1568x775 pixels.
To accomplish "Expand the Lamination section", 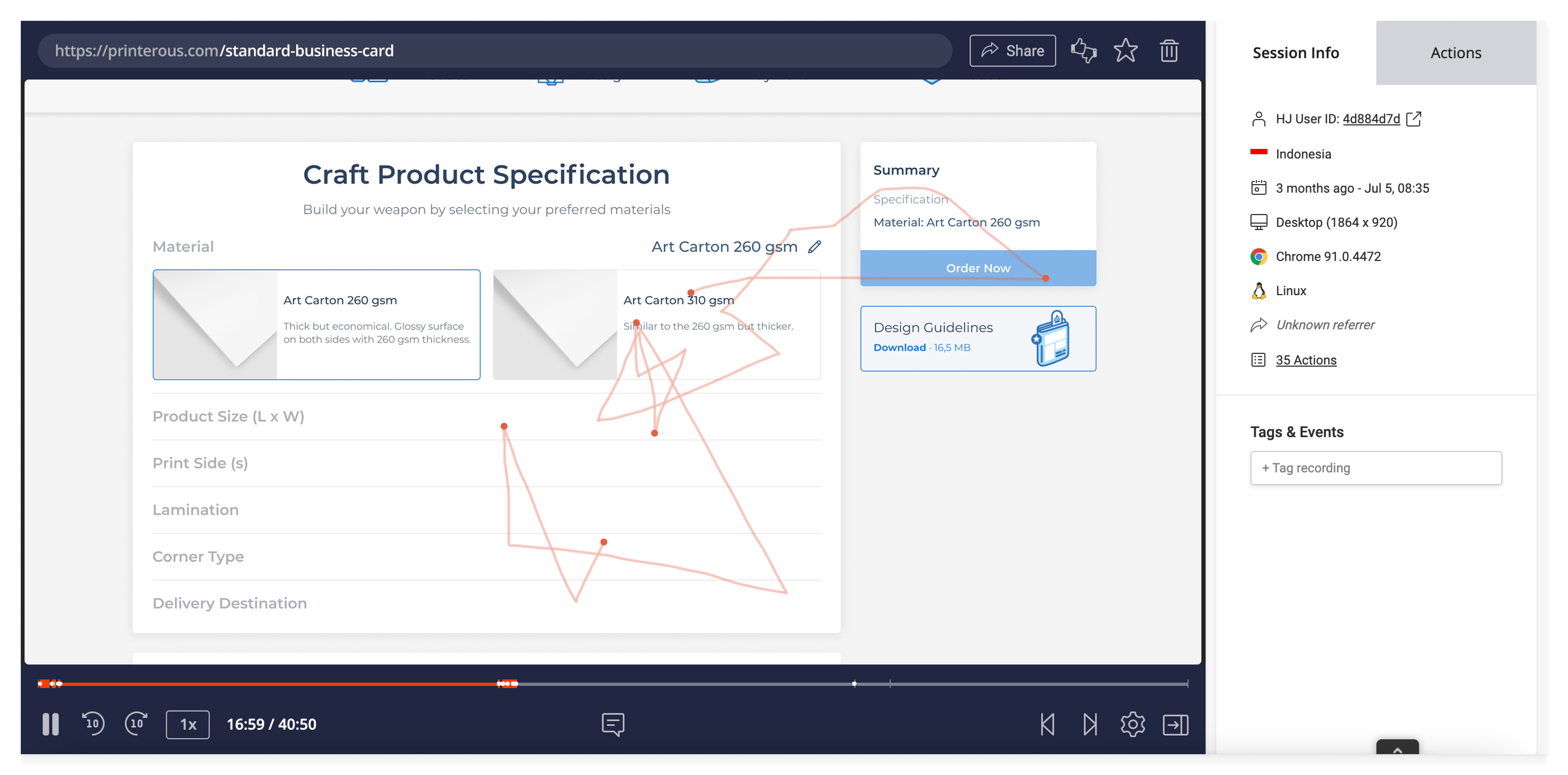I will (486, 510).
